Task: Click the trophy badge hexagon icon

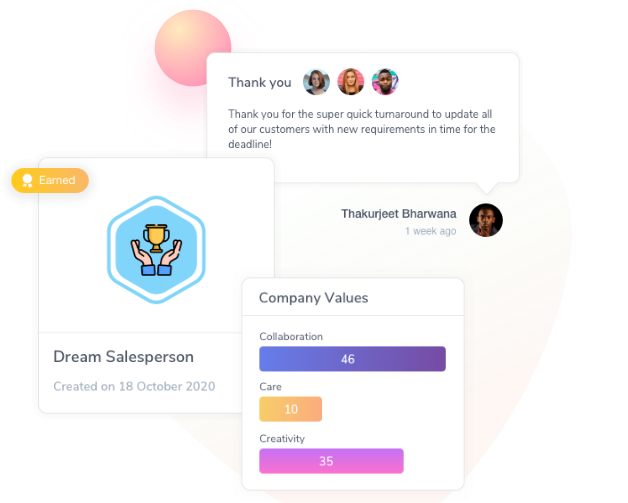Action: tap(156, 250)
